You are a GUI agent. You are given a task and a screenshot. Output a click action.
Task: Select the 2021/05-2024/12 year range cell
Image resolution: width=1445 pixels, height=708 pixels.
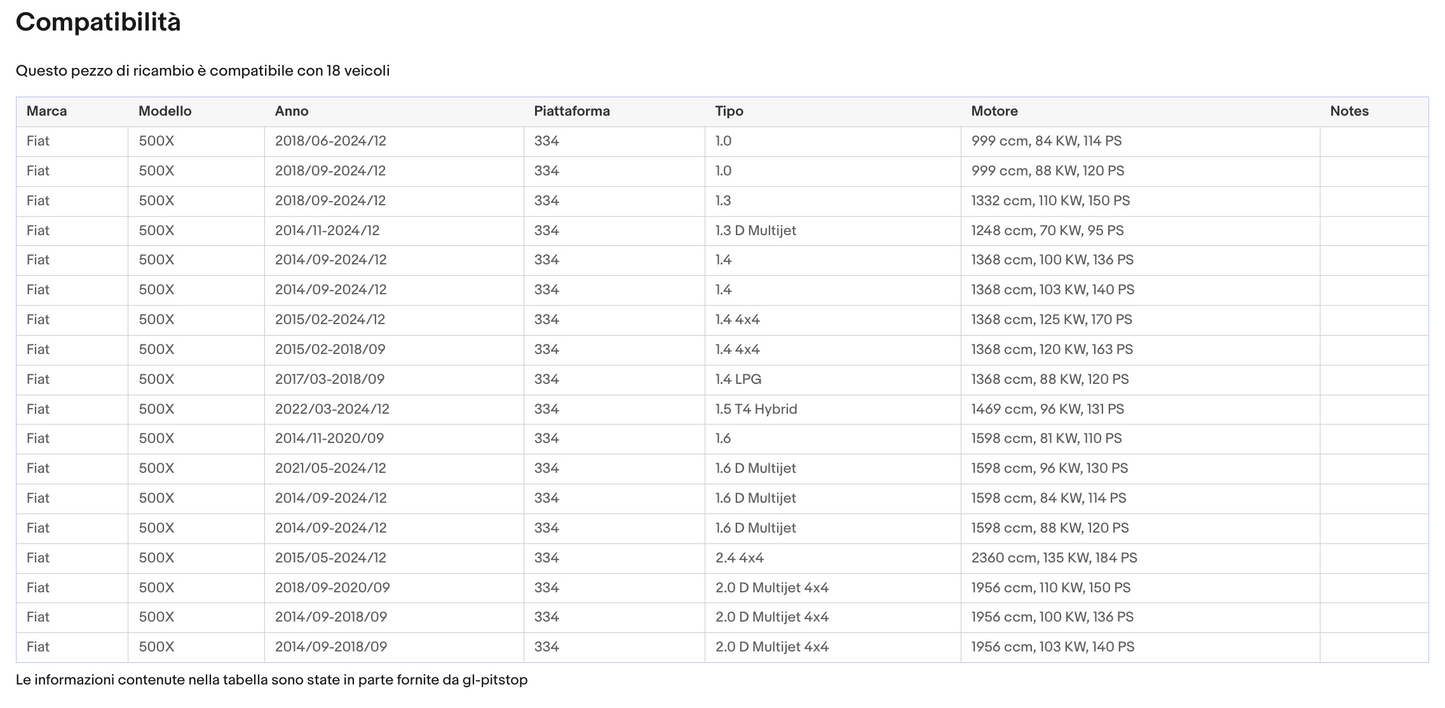[x=330, y=468]
